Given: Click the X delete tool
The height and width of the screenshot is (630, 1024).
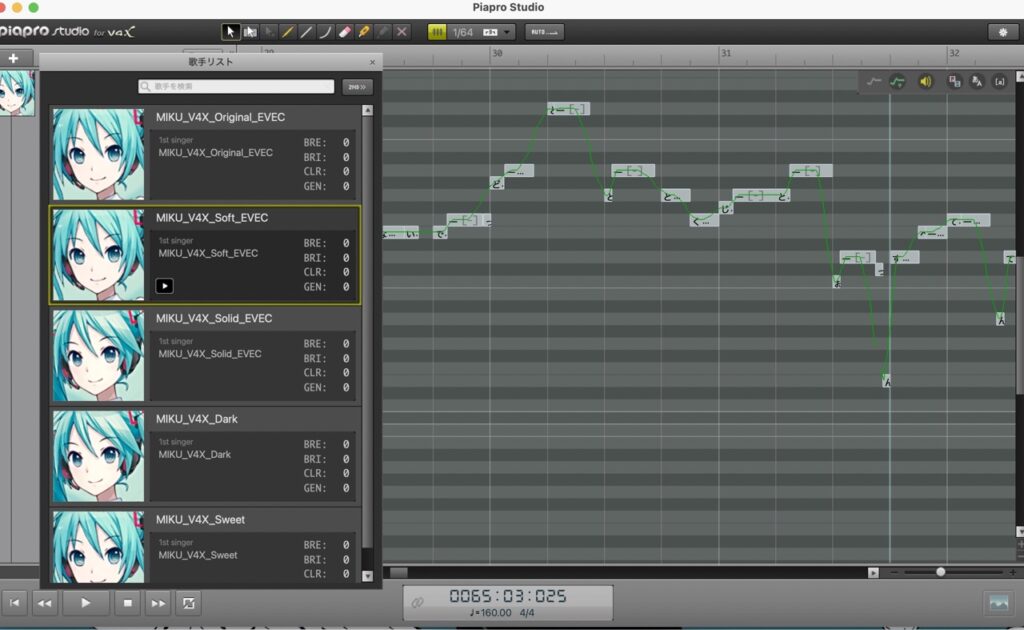Looking at the screenshot, I should [x=402, y=31].
